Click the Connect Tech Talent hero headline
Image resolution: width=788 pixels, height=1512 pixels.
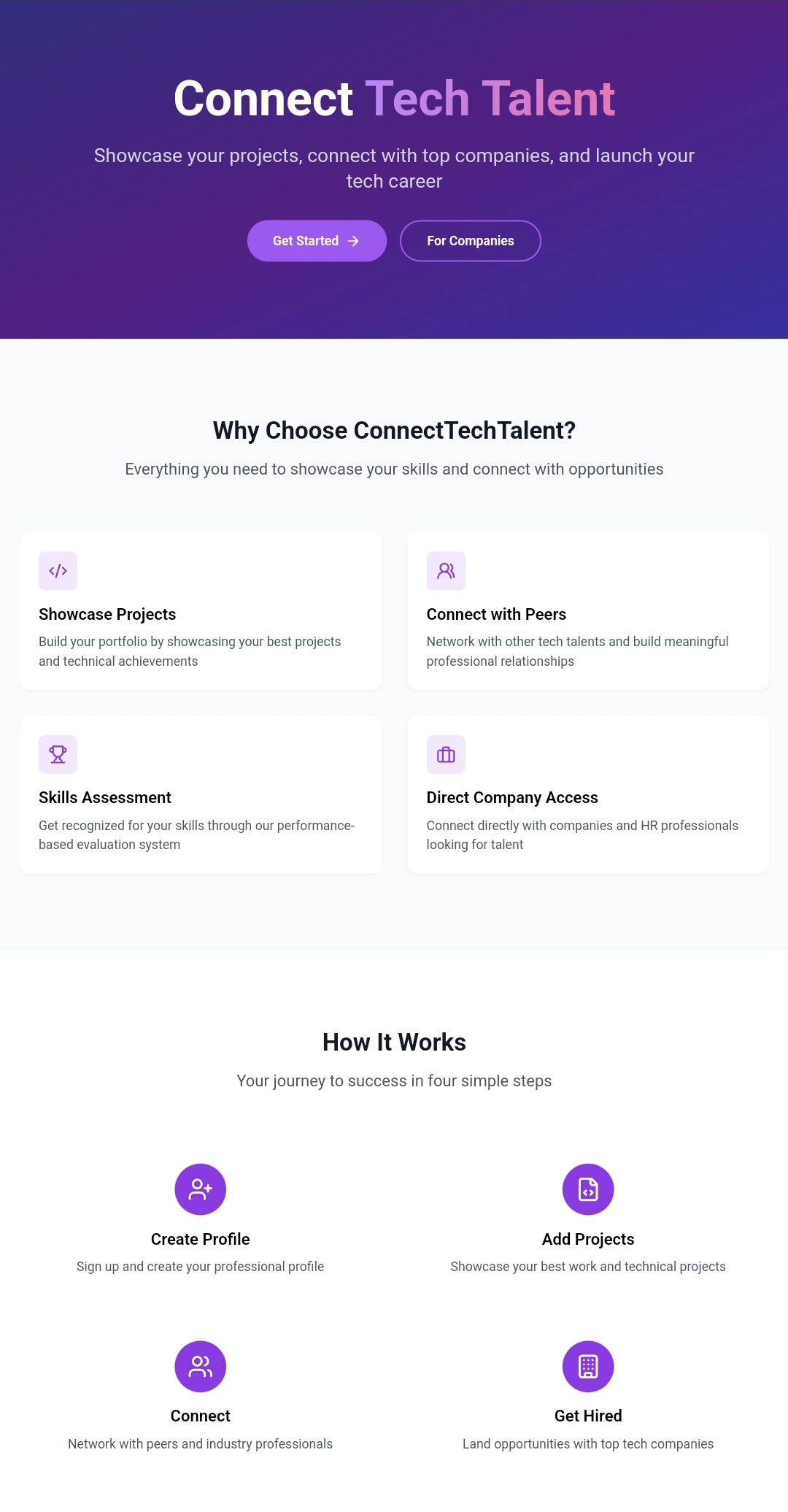pos(394,99)
